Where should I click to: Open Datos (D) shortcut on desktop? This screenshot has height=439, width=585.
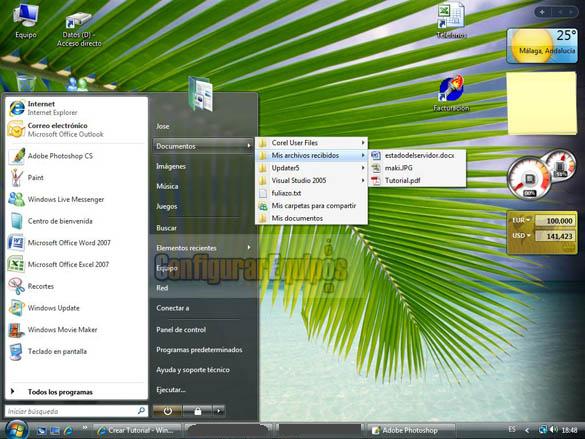pyautogui.click(x=79, y=30)
